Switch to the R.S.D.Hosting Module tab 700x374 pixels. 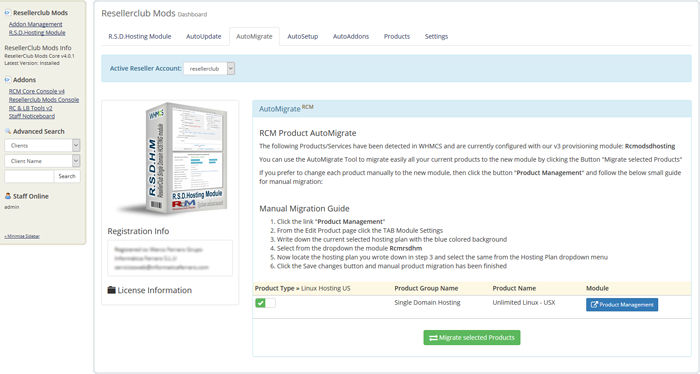point(140,37)
